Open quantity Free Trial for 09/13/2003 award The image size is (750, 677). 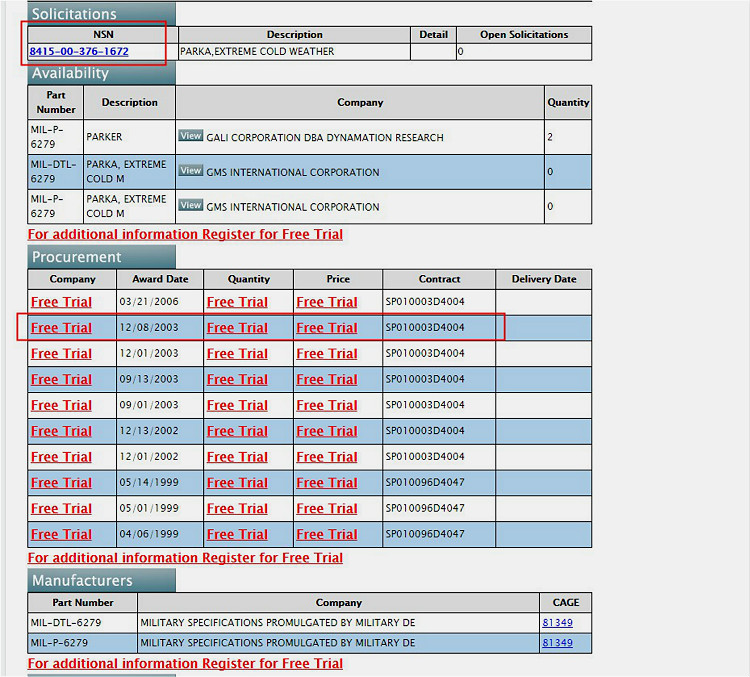[x=237, y=379]
